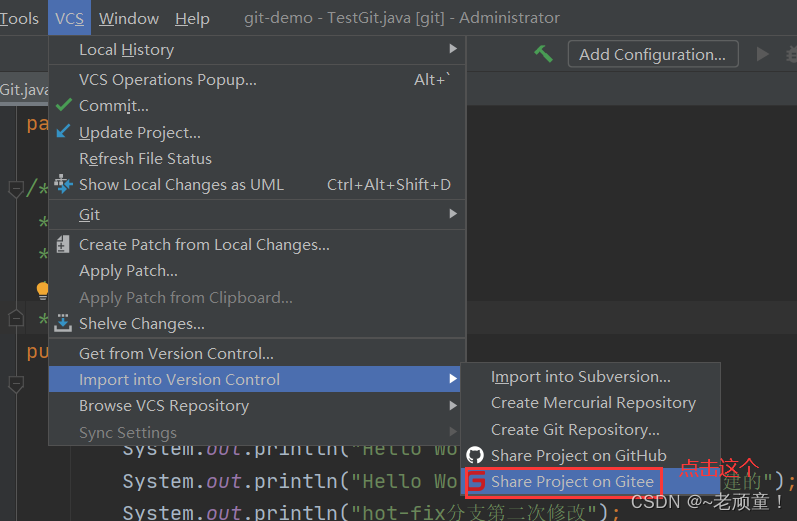Click the blue arrow Update Project icon

63,132
